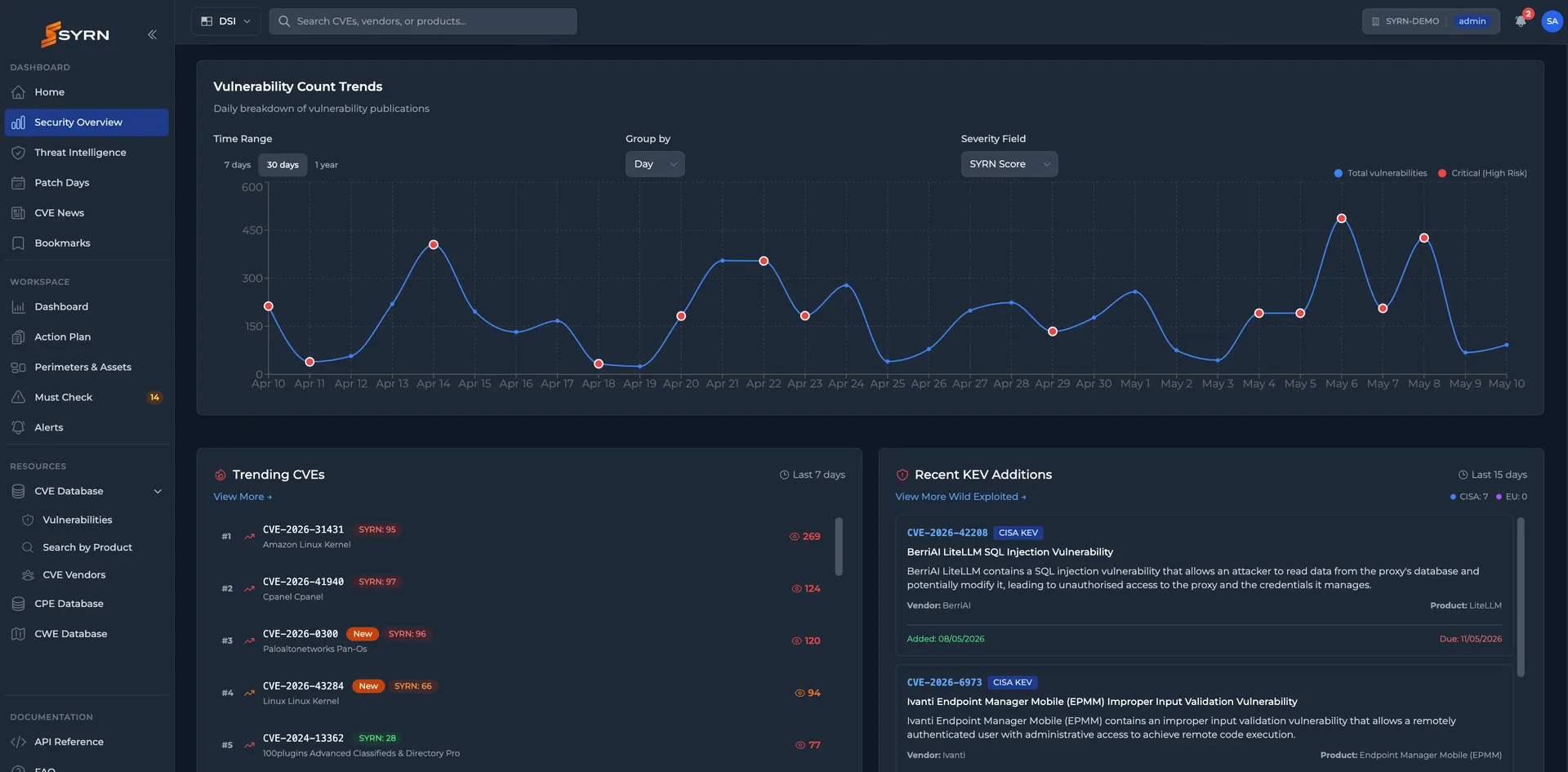Click the CPE Database icon

pos(18,605)
